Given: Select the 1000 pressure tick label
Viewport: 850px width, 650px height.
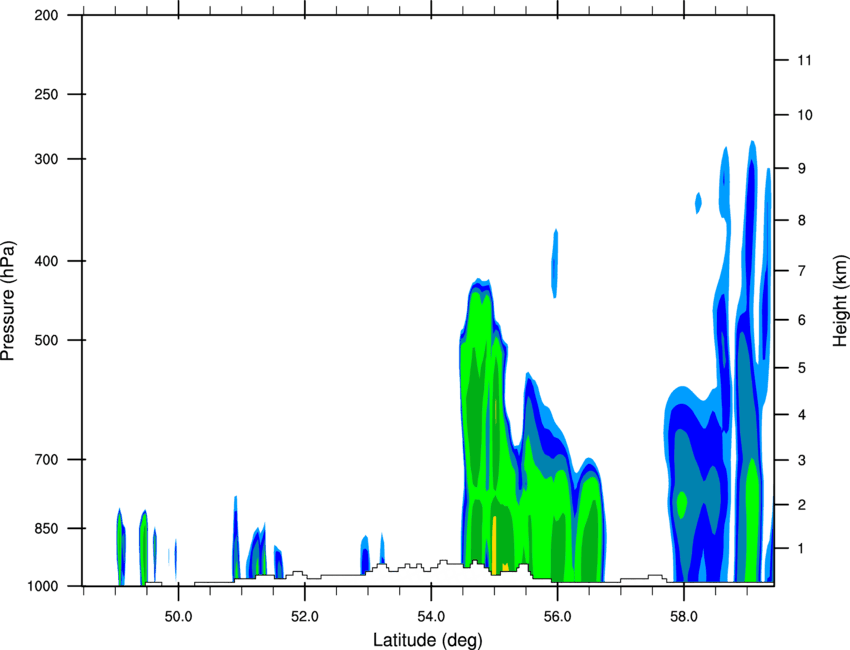Looking at the screenshot, I should coord(43,586).
